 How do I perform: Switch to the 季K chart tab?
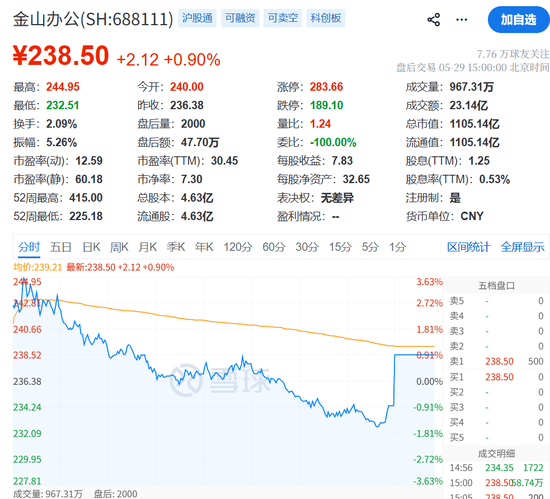pyautogui.click(x=176, y=247)
